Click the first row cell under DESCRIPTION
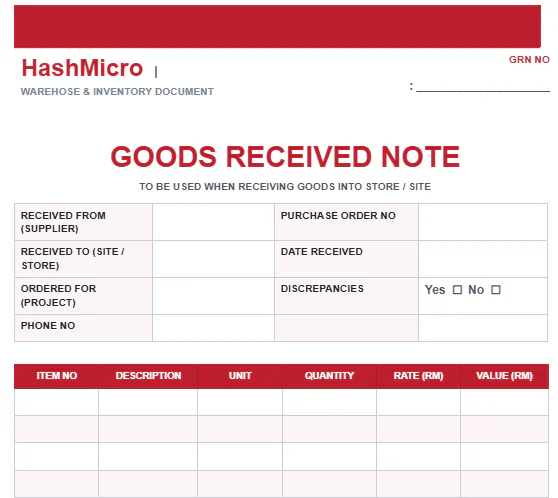This screenshot has height=498, width=558. click(x=148, y=402)
